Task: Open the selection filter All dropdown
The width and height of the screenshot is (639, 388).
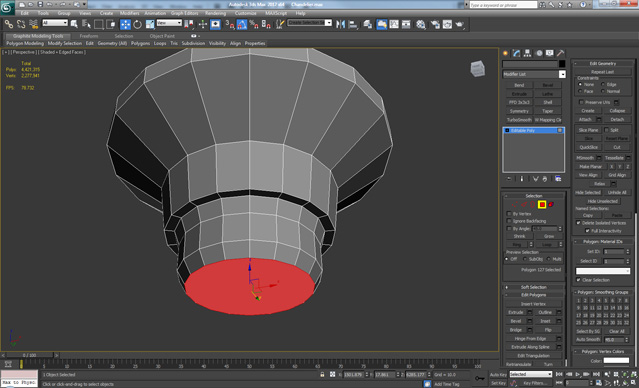Action: click(x=55, y=23)
